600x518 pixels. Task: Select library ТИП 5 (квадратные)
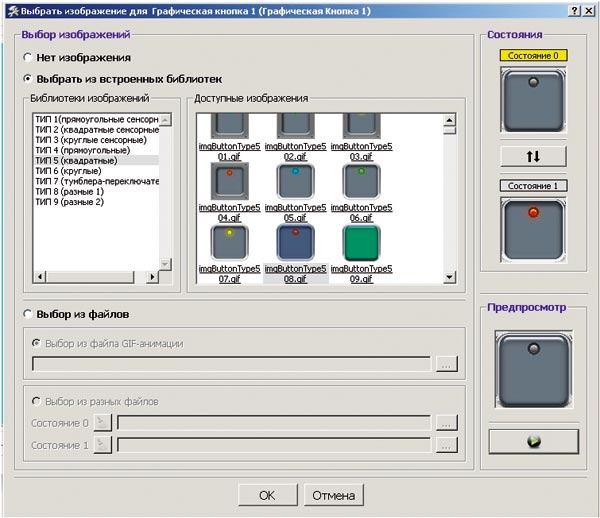96,161
